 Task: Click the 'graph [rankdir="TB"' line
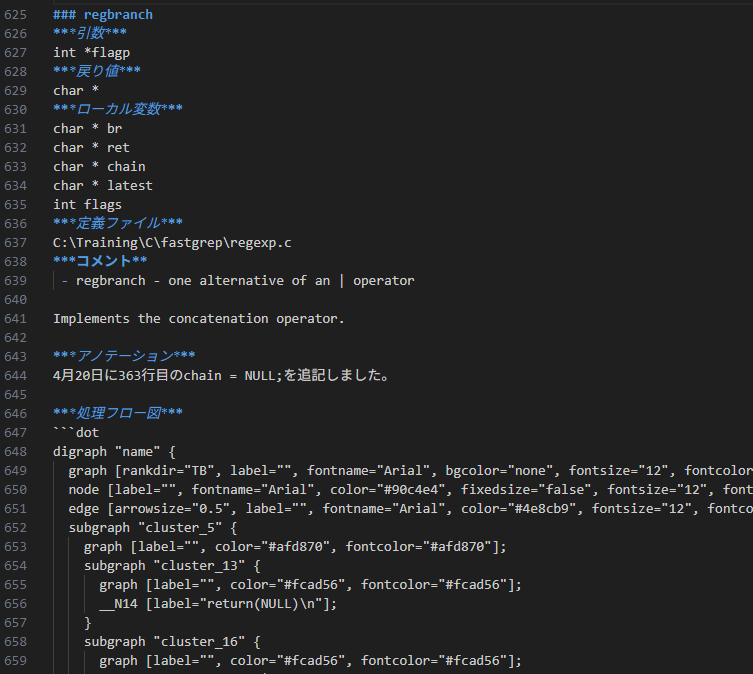[x=411, y=471]
